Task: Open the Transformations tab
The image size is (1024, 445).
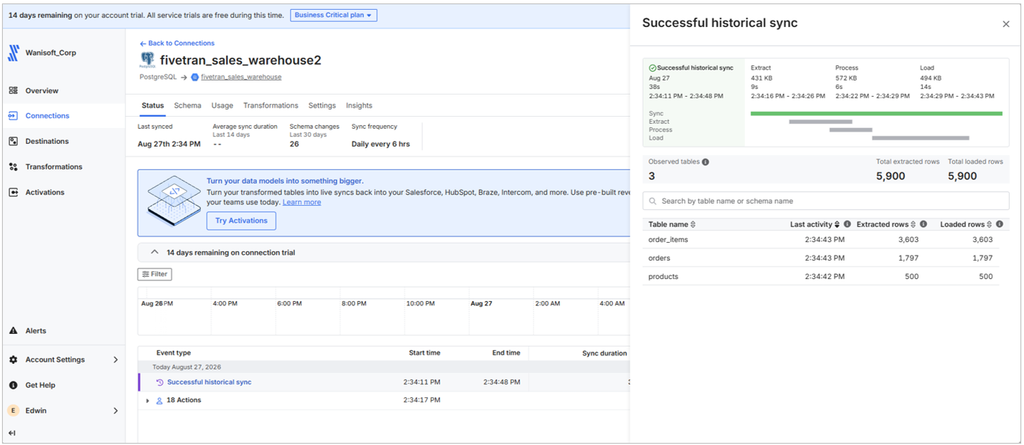Action: (270, 105)
